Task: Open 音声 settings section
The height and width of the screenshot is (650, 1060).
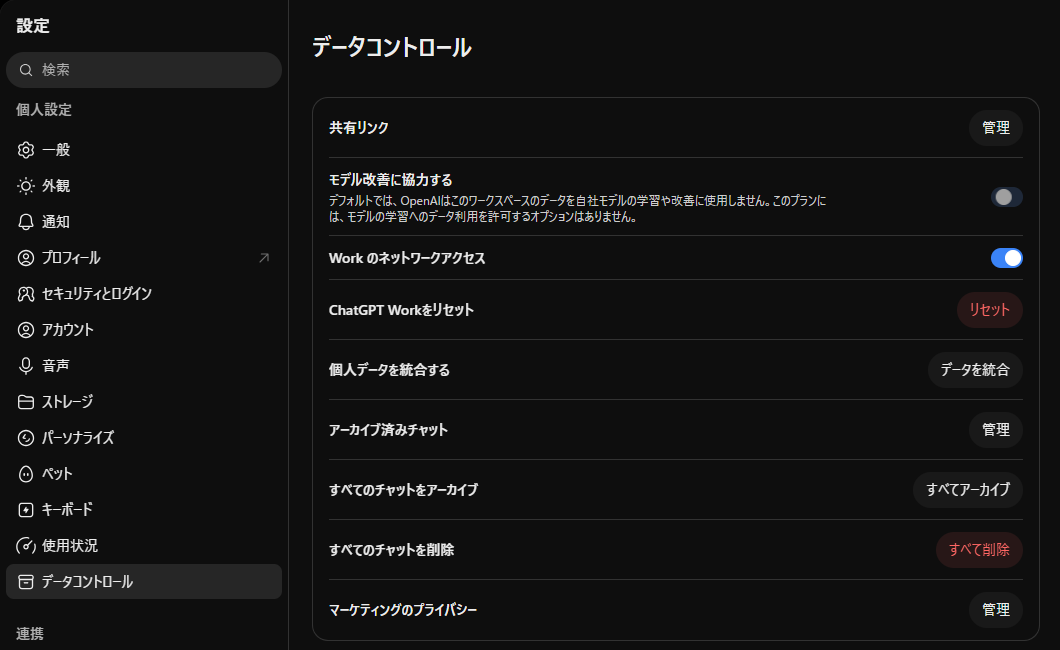Action: pyautogui.click(x=143, y=366)
